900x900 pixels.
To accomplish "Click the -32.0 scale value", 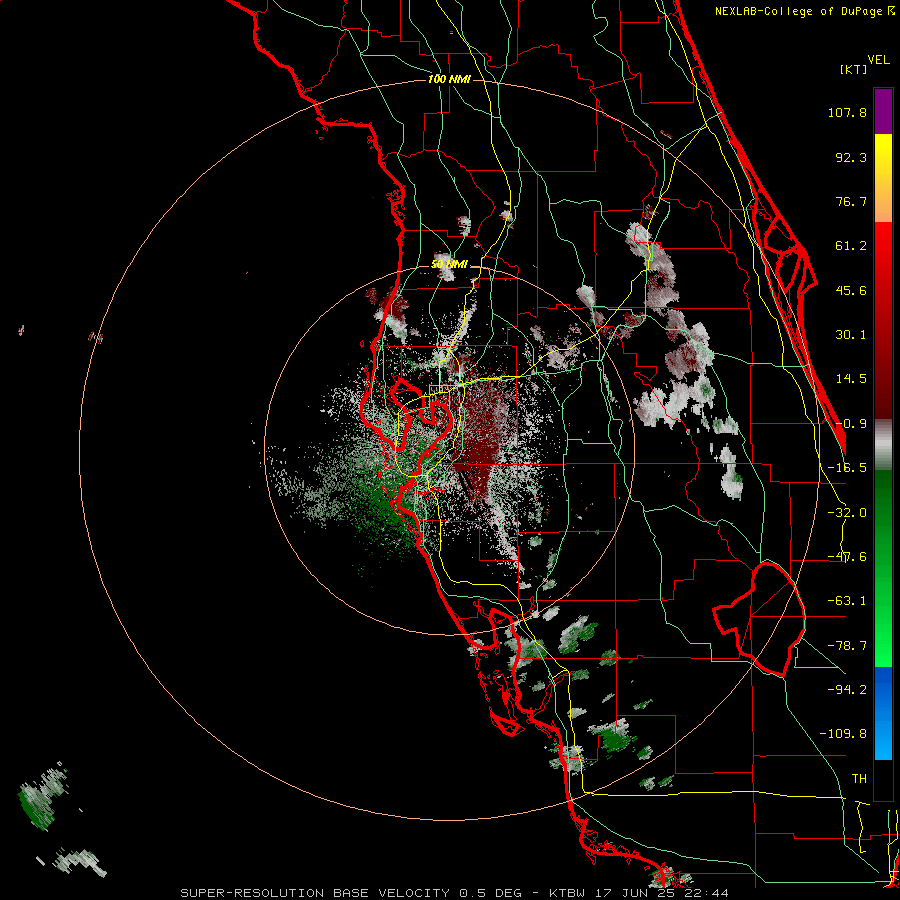I will coord(847,513).
